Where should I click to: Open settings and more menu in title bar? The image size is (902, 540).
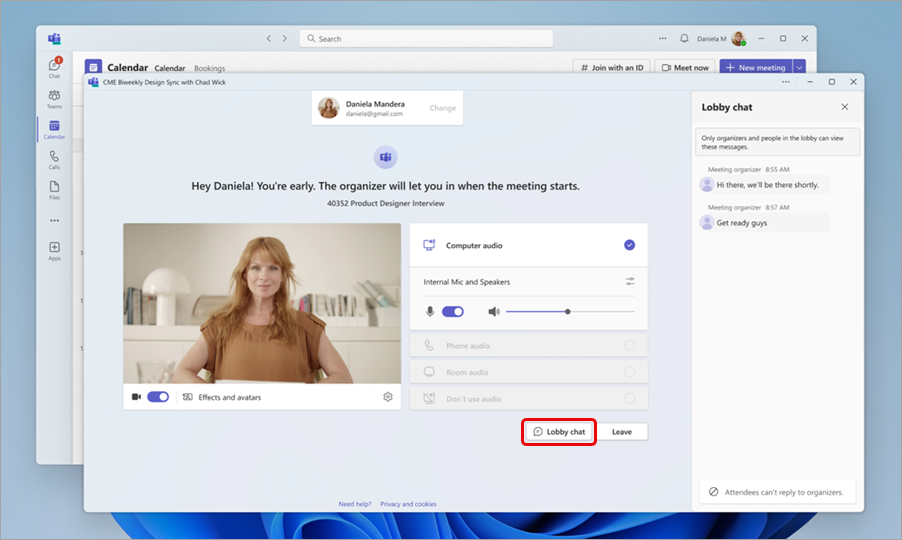pos(662,39)
